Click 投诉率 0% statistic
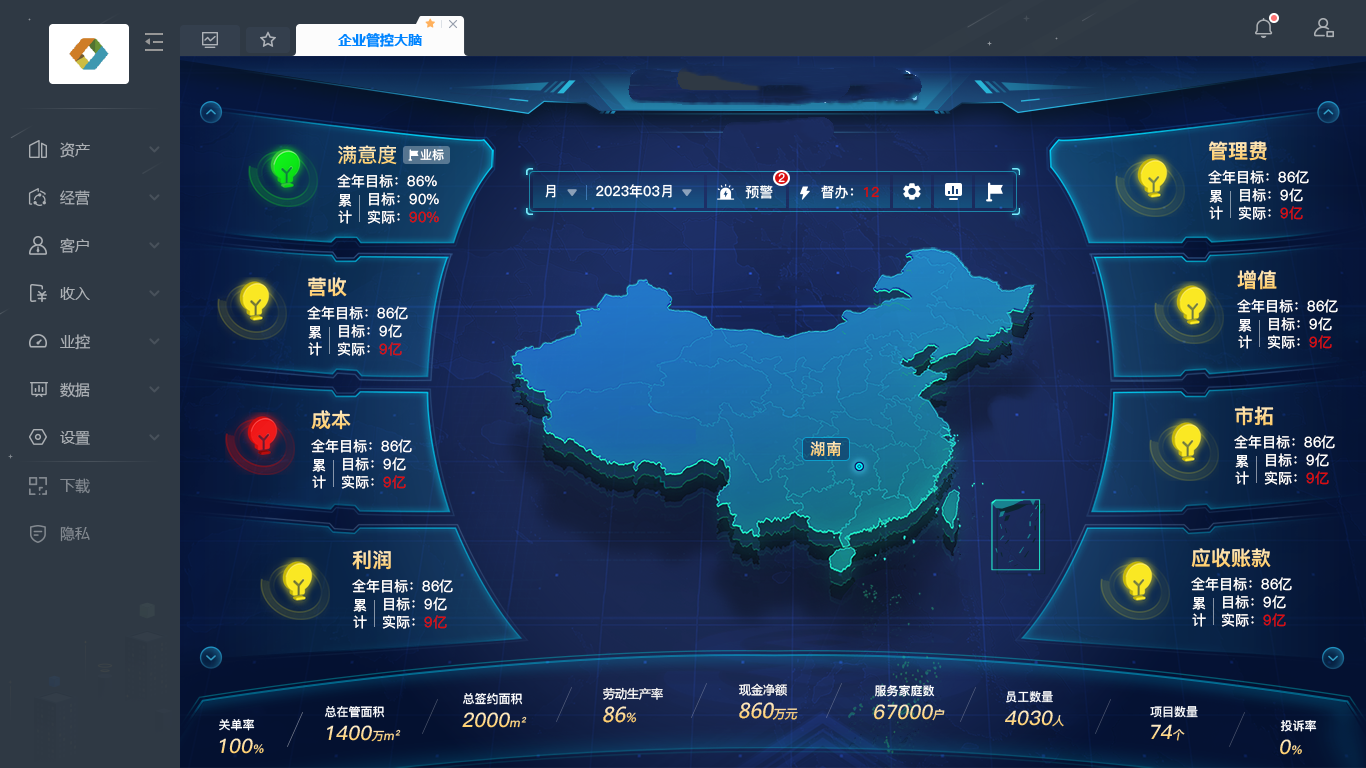 [x=1298, y=738]
